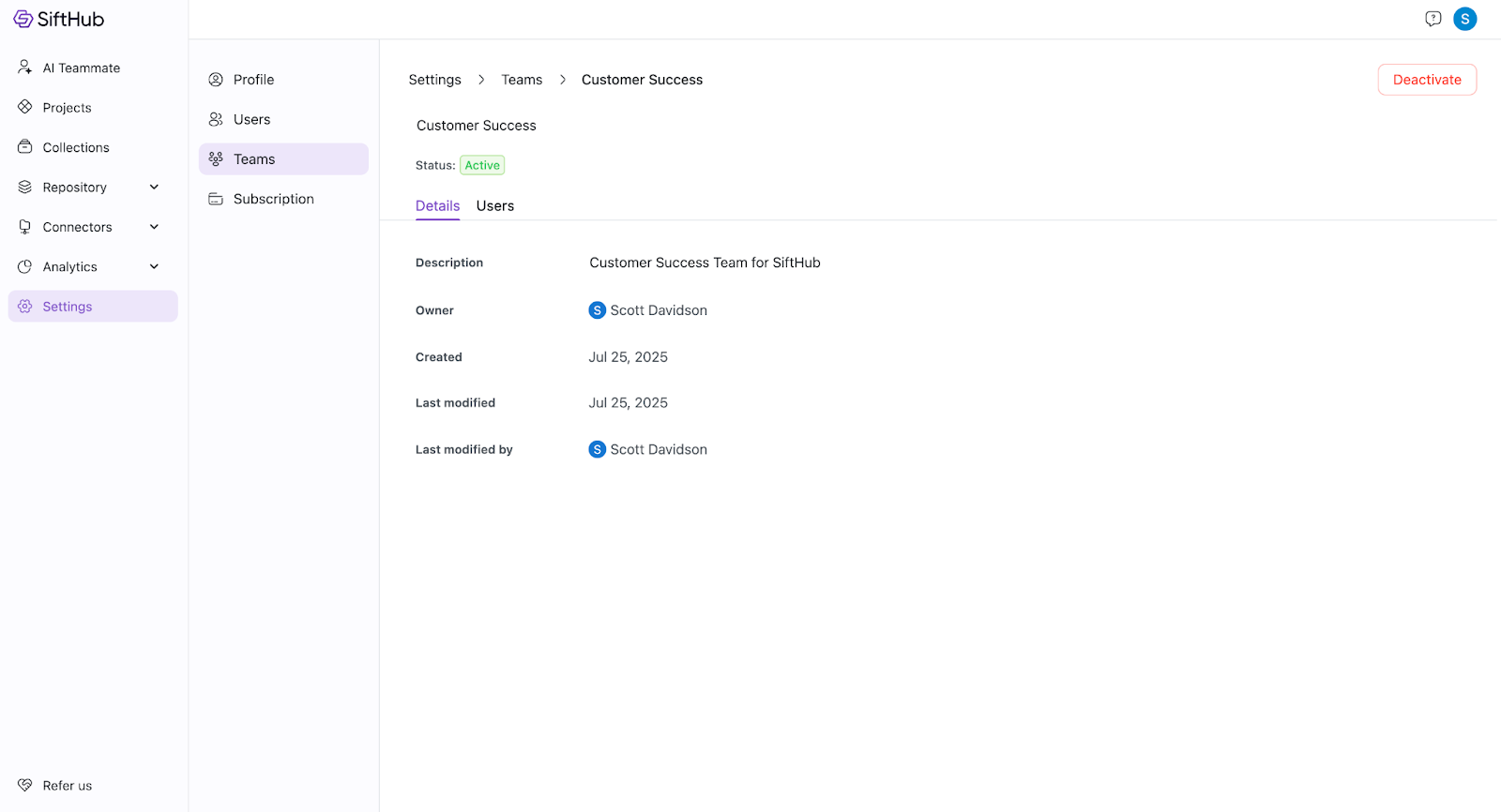Click the Projects diamond icon
1501x812 pixels.
coord(25,107)
